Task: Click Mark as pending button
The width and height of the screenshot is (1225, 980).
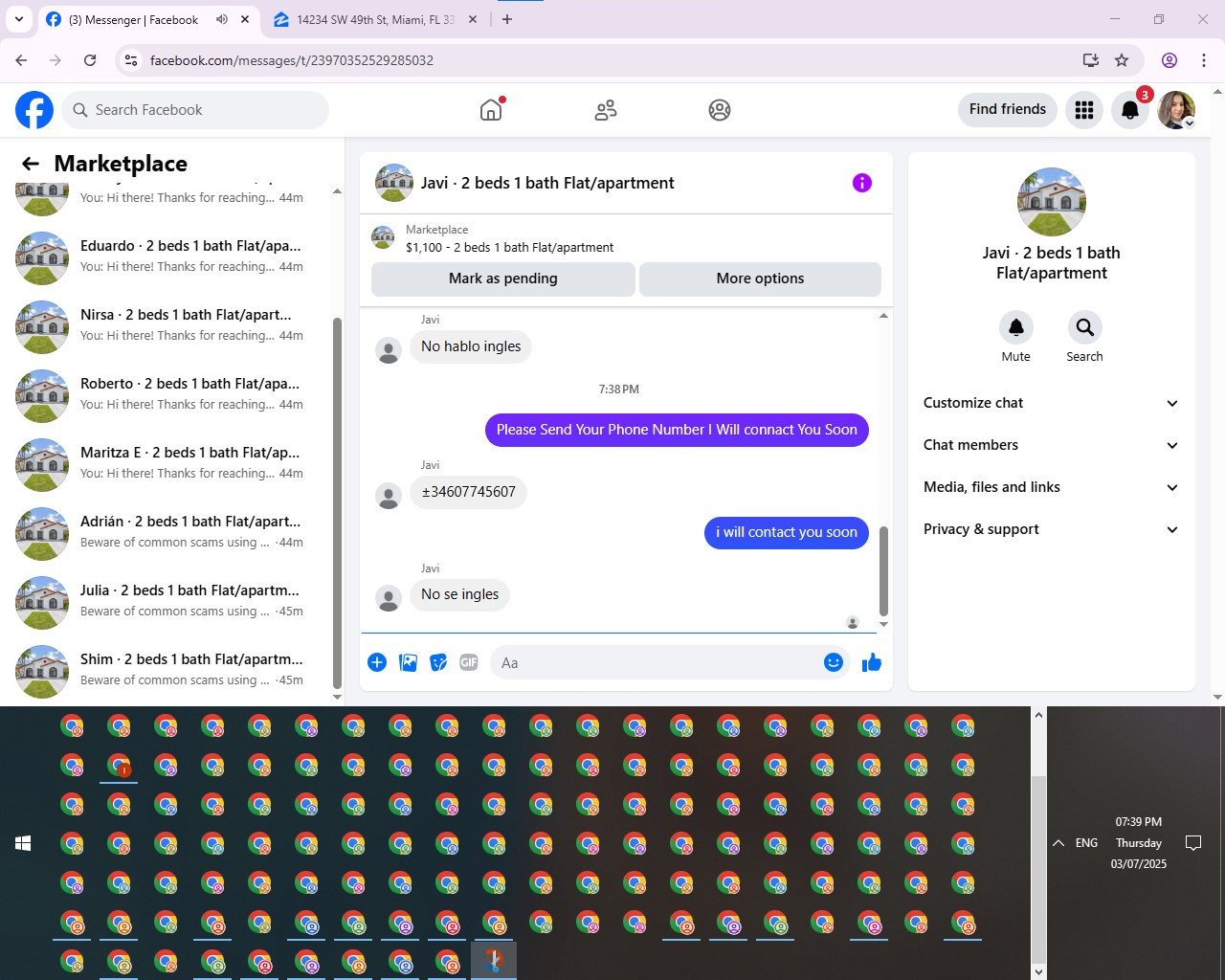Action: [502, 278]
